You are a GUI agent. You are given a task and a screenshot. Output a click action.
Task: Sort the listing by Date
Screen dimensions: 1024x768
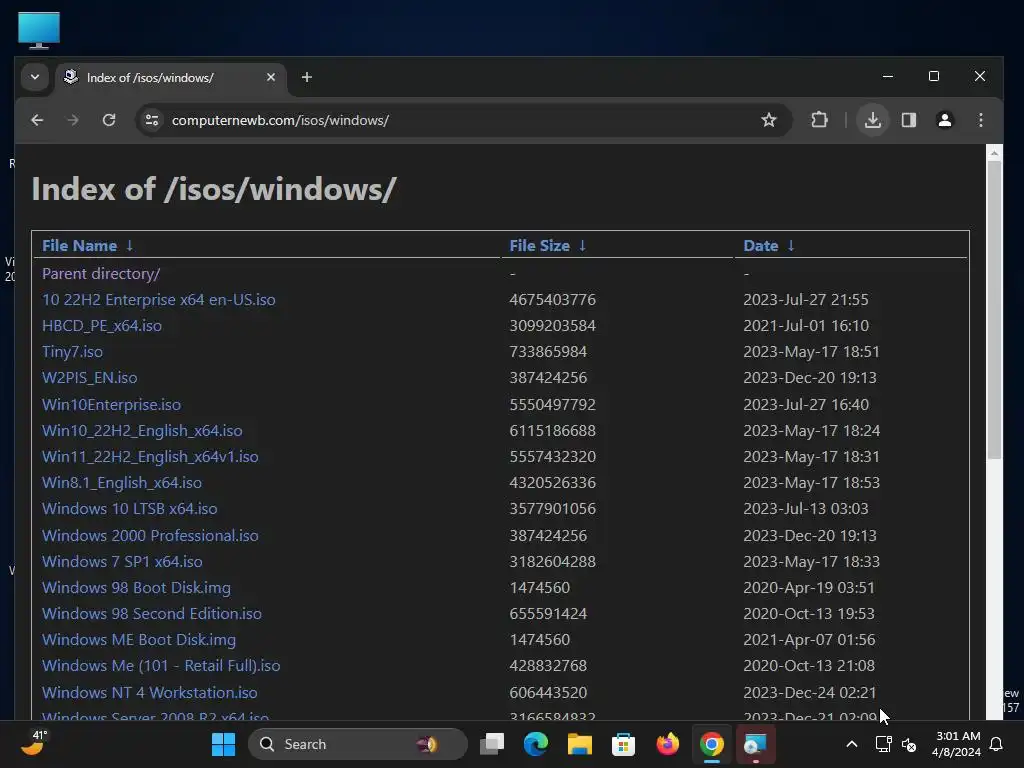pyautogui.click(x=769, y=246)
